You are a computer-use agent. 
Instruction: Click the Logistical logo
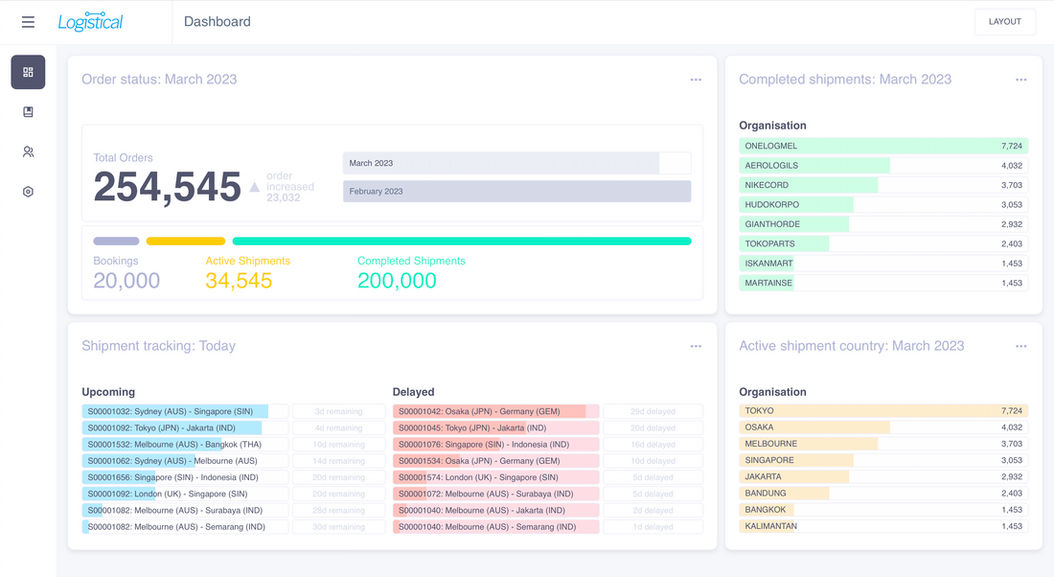90,22
